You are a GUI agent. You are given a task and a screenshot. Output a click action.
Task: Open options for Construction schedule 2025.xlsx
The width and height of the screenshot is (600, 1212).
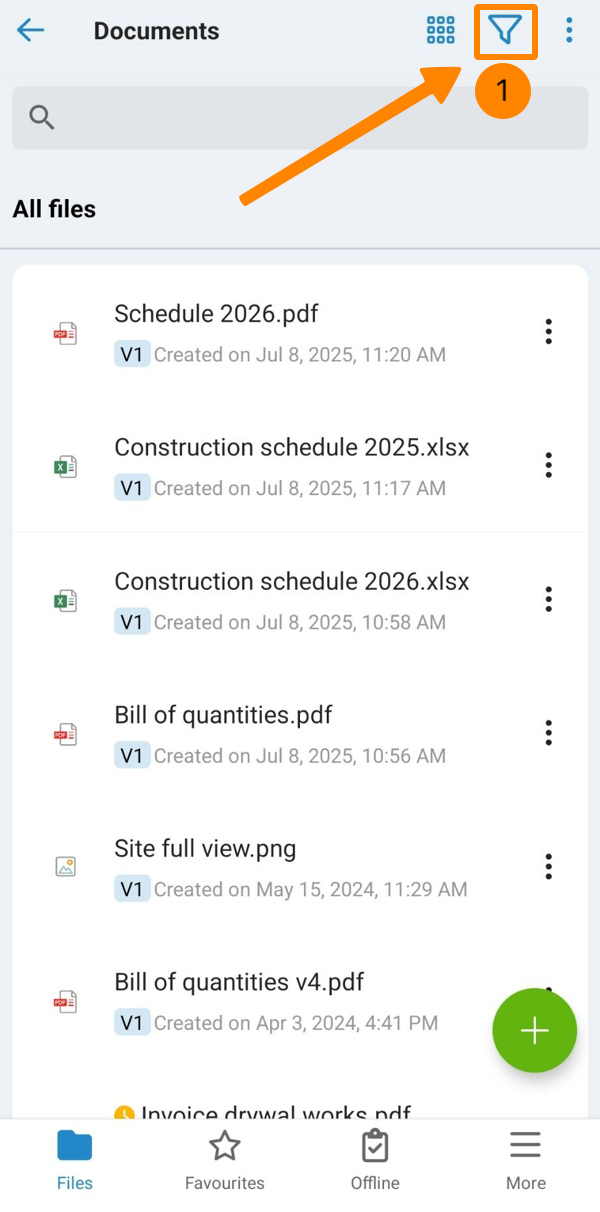(548, 465)
